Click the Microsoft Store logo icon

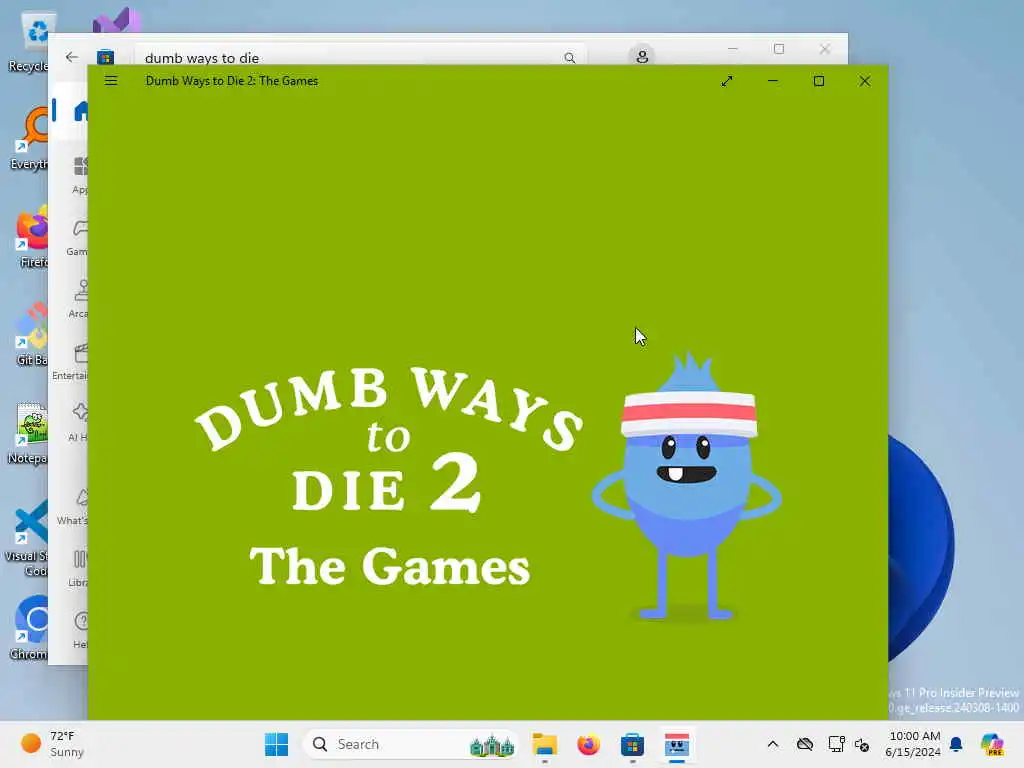pos(105,57)
